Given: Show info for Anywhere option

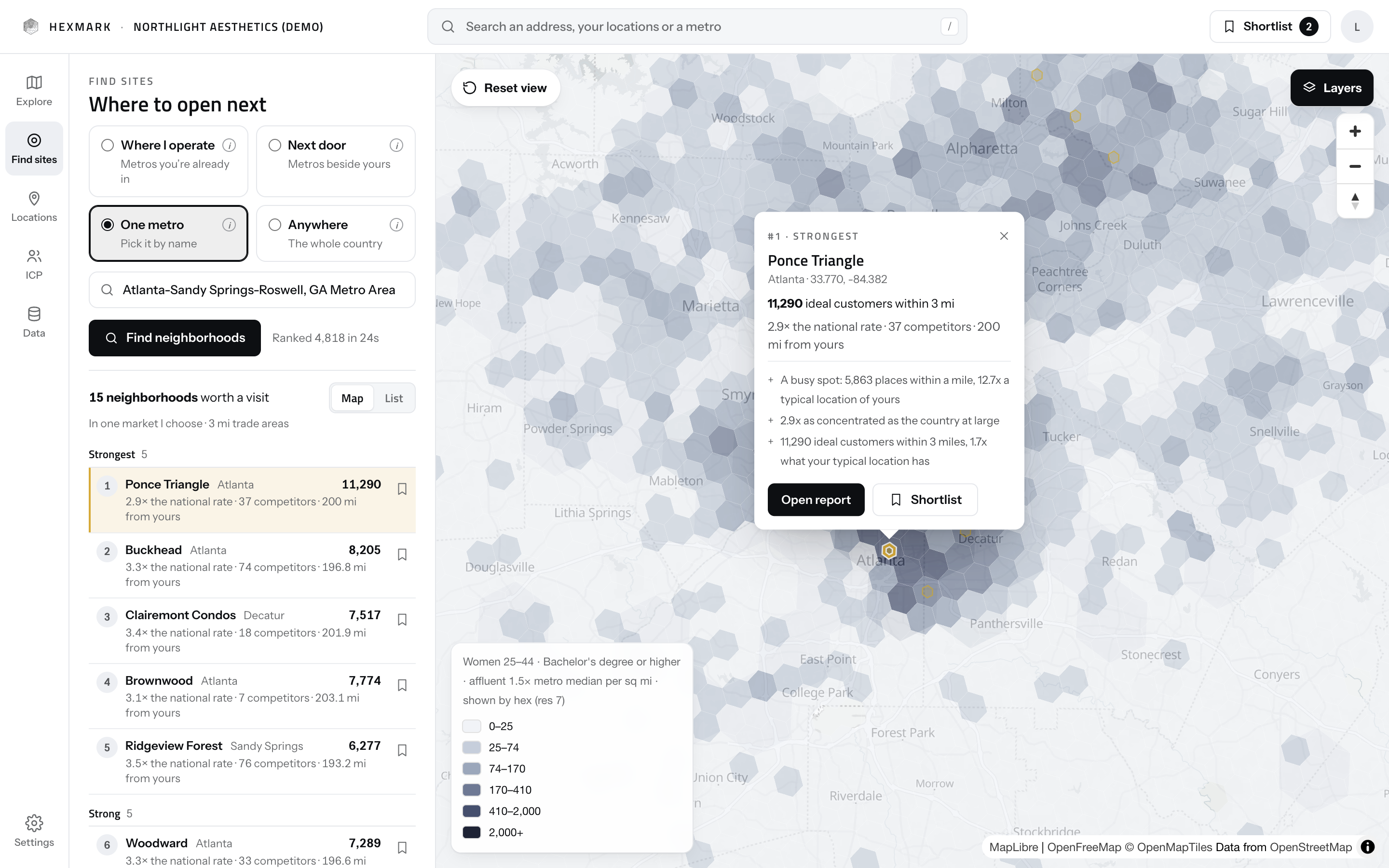Looking at the screenshot, I should click(396, 225).
